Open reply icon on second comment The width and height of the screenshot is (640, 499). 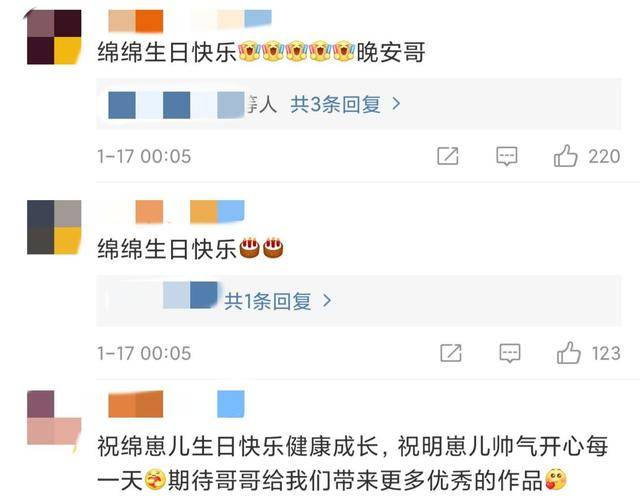[510, 353]
